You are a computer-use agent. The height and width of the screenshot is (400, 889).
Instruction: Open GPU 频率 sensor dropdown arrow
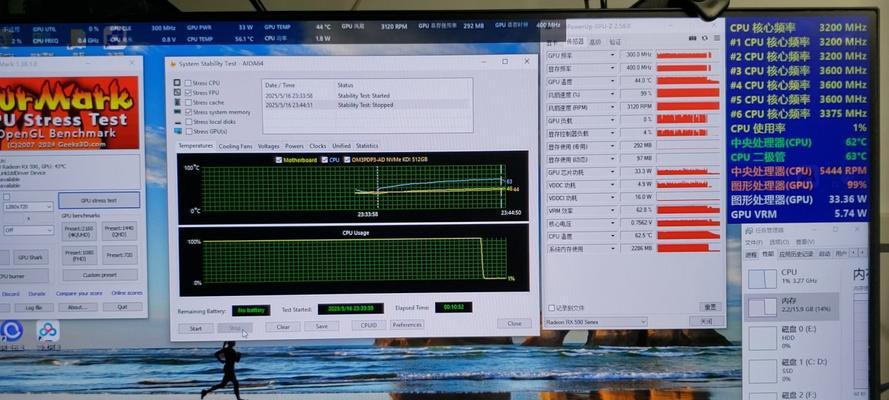612,55
